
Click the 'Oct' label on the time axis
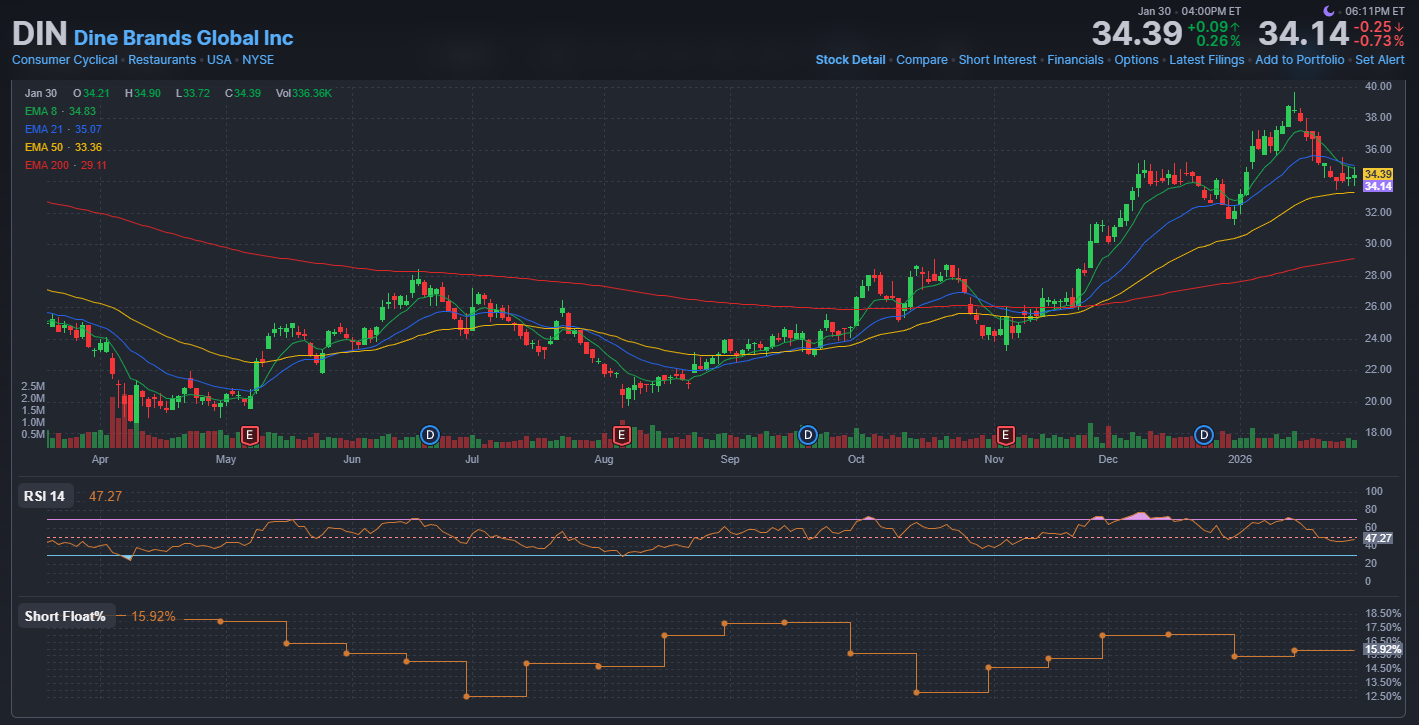pos(856,460)
